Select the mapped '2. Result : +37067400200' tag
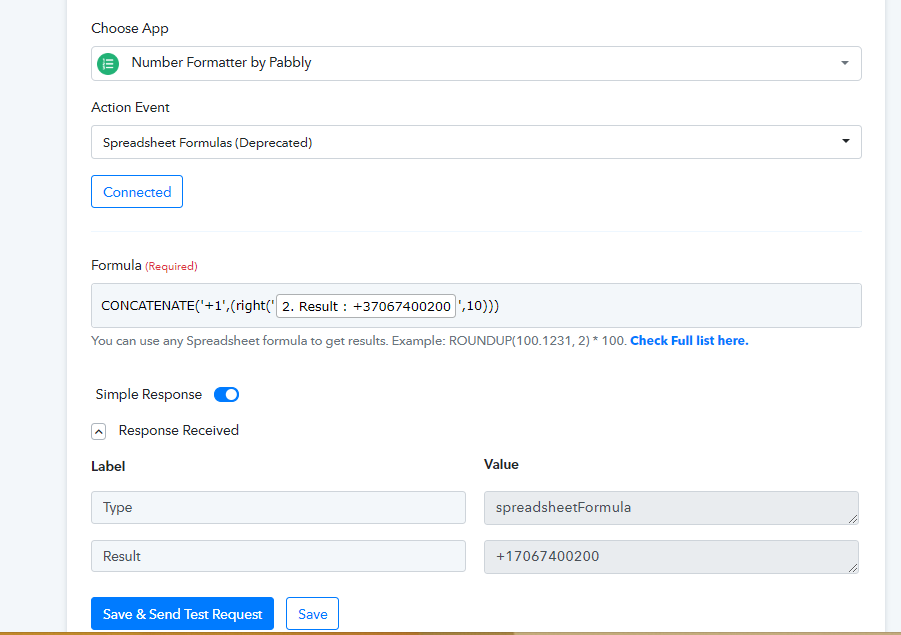The height and width of the screenshot is (635, 901). pos(366,306)
